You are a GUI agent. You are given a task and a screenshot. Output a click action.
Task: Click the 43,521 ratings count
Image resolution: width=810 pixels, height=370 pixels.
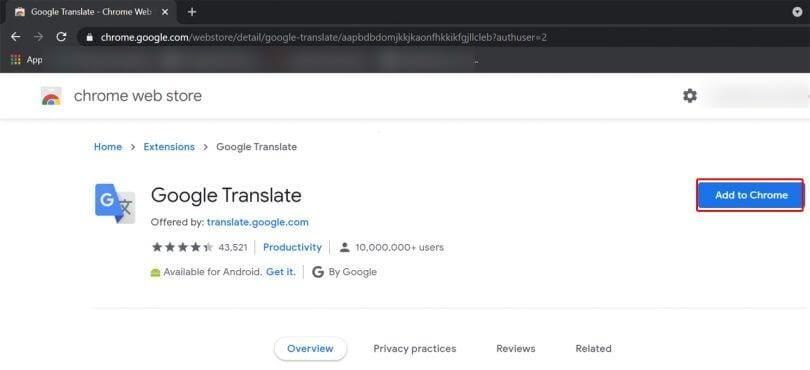pos(233,248)
